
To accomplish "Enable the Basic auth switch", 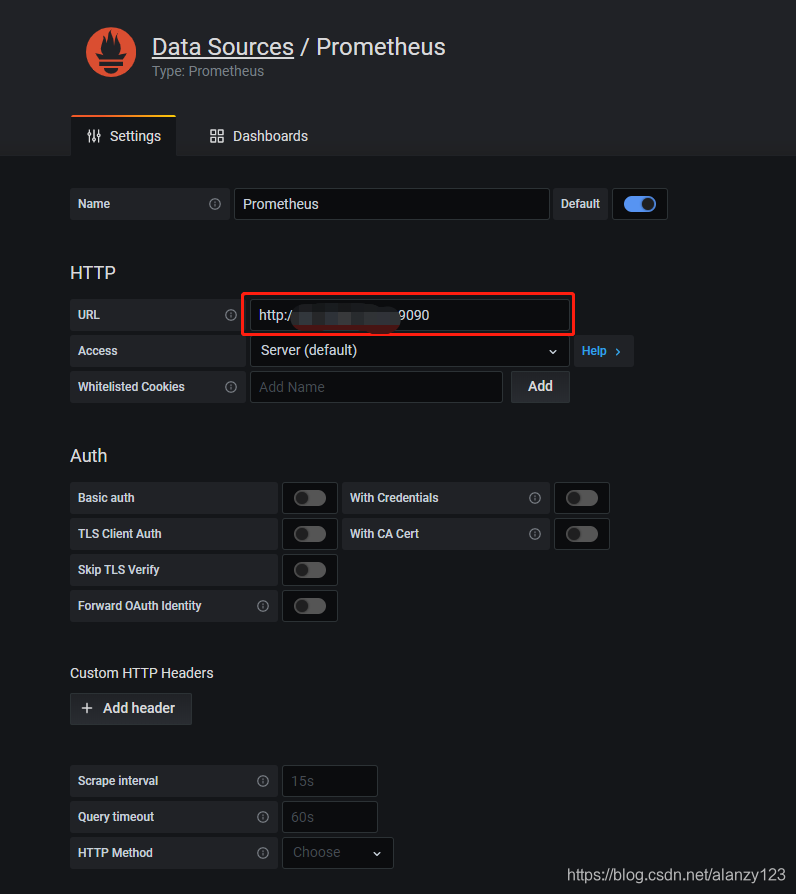I will pyautogui.click(x=310, y=498).
